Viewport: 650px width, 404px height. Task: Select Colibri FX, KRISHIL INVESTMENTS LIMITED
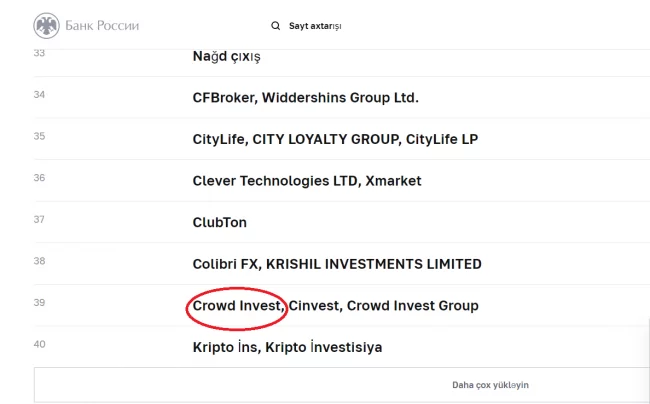pos(337,264)
